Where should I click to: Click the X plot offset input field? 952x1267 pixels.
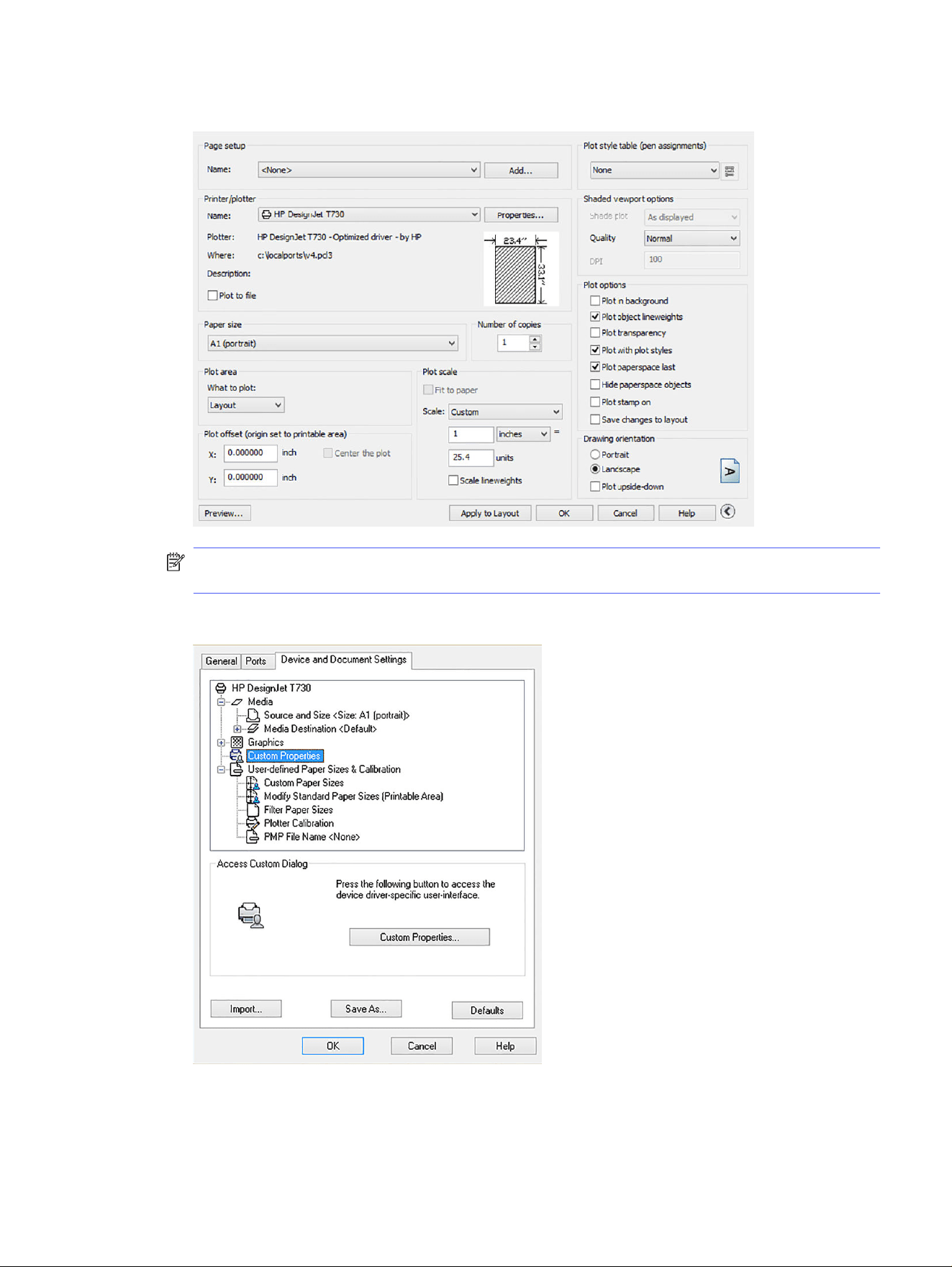click(250, 453)
